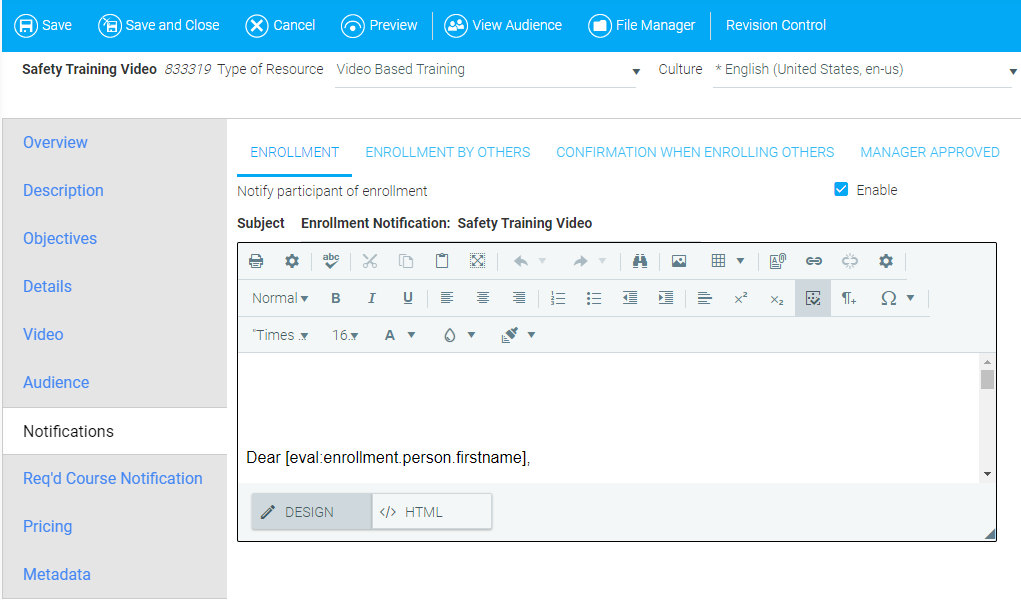The width and height of the screenshot is (1021, 600).
Task: Open the Normal paragraph style dropdown
Action: click(x=280, y=298)
